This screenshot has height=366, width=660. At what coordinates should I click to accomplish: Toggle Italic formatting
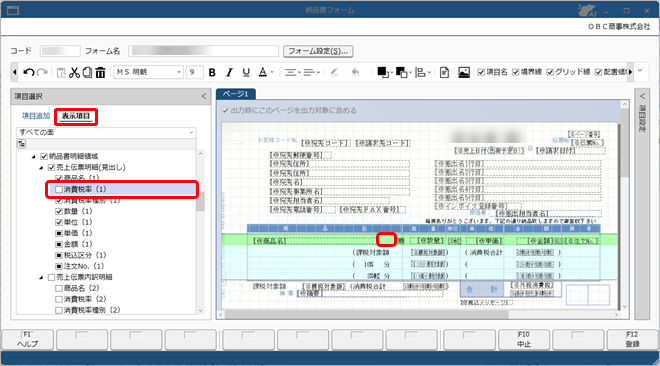click(x=229, y=72)
